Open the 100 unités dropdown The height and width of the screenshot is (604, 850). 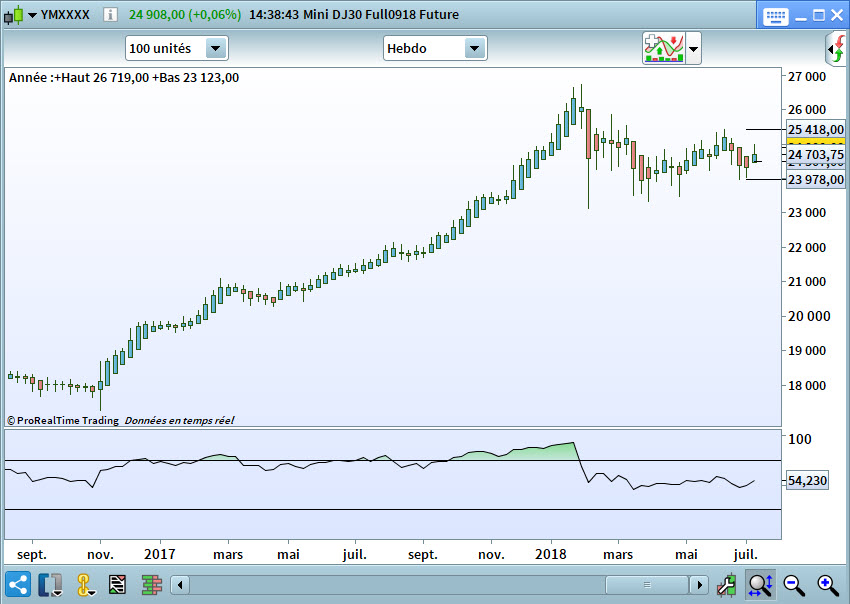177,48
